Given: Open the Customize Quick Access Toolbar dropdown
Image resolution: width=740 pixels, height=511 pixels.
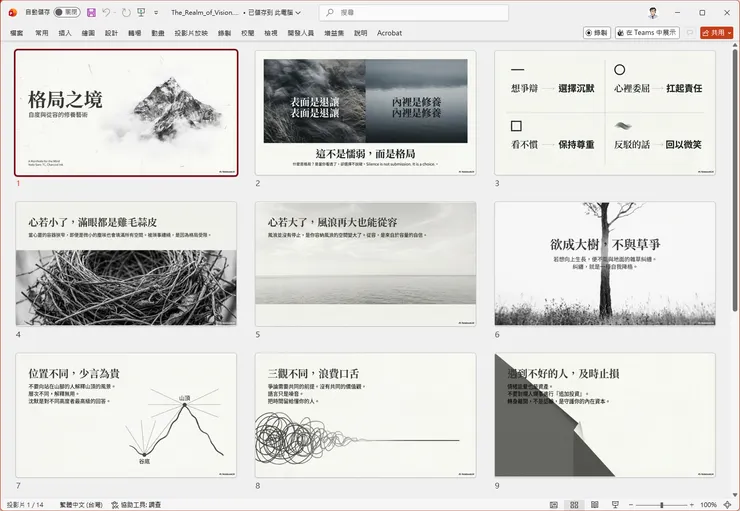Looking at the screenshot, I should coord(156,13).
